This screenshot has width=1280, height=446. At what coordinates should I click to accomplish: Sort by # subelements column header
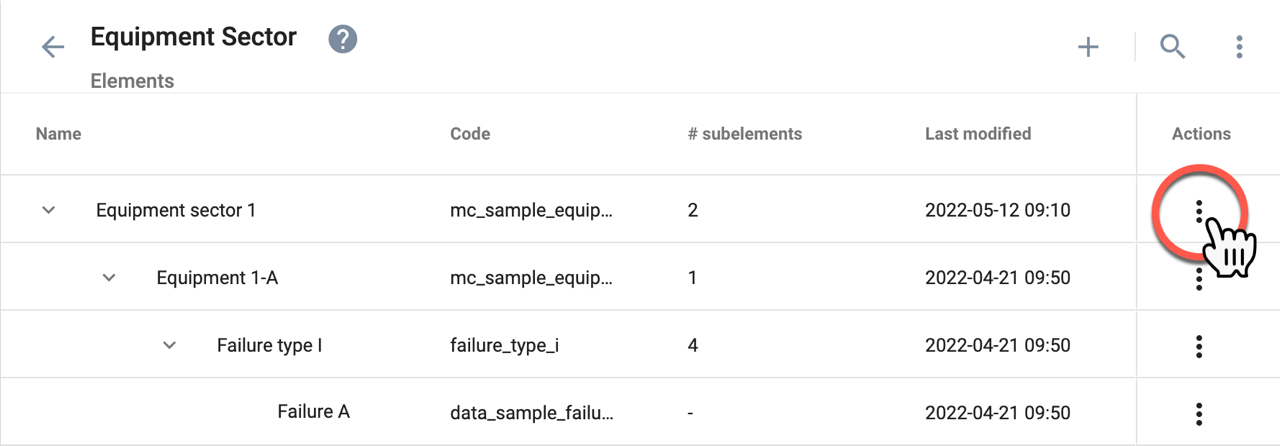click(745, 133)
